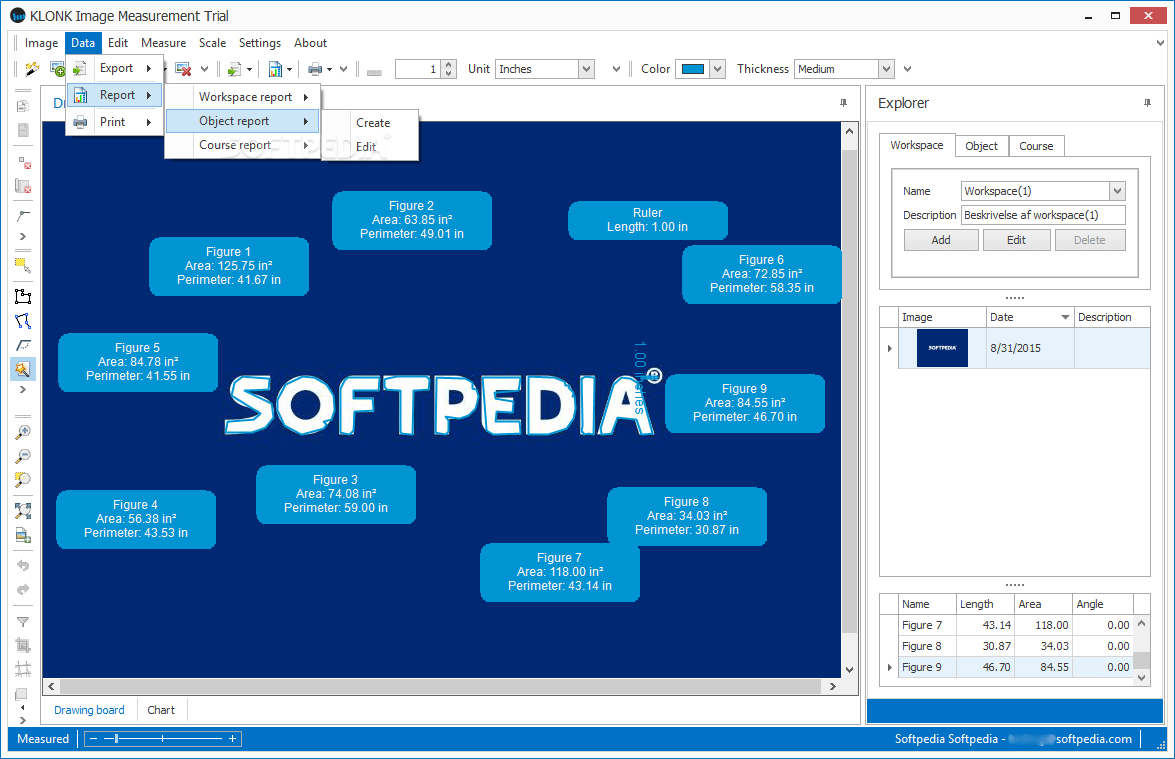Choose Create in Object report submenu
1175x759 pixels.
(x=372, y=123)
